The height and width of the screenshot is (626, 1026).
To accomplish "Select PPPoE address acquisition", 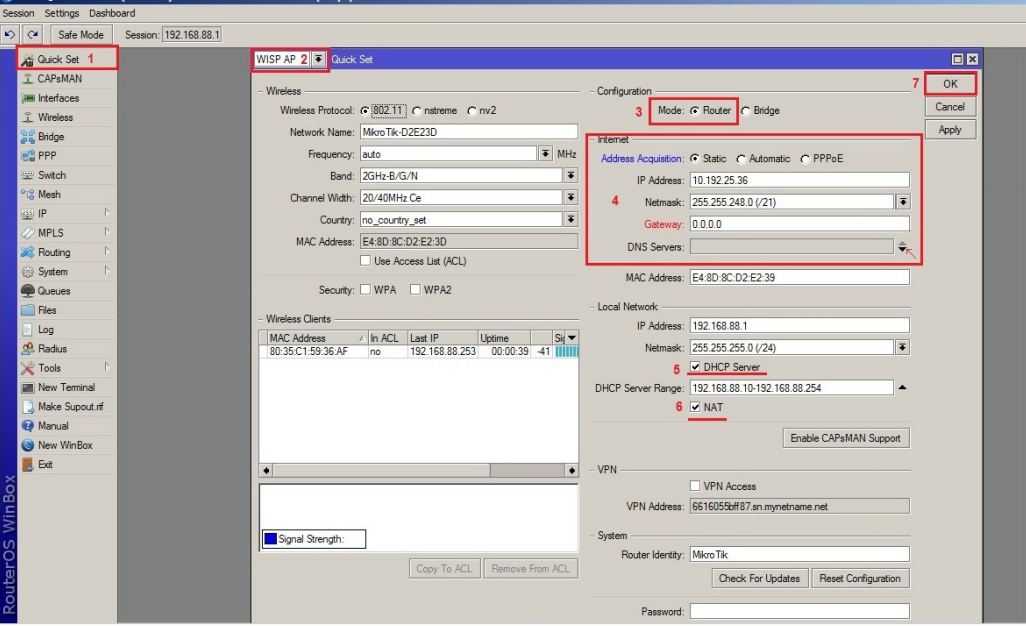I will coord(805,159).
